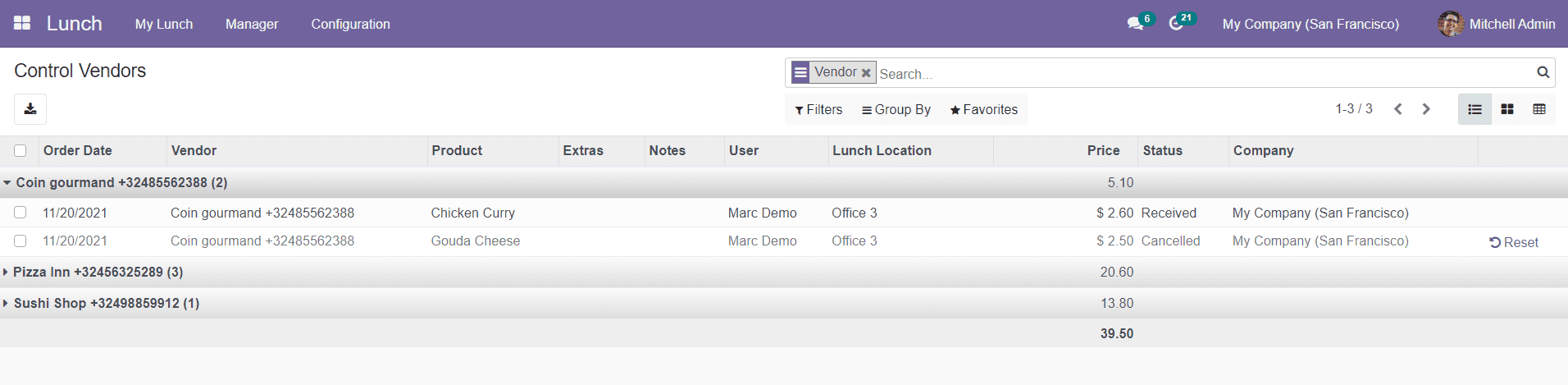Open the Manager menu
Screen dimensions: 1568x385
252,24
